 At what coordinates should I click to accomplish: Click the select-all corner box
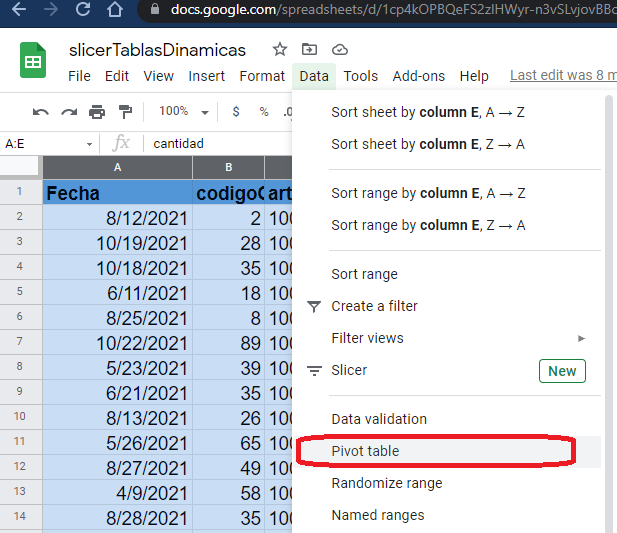click(21, 166)
